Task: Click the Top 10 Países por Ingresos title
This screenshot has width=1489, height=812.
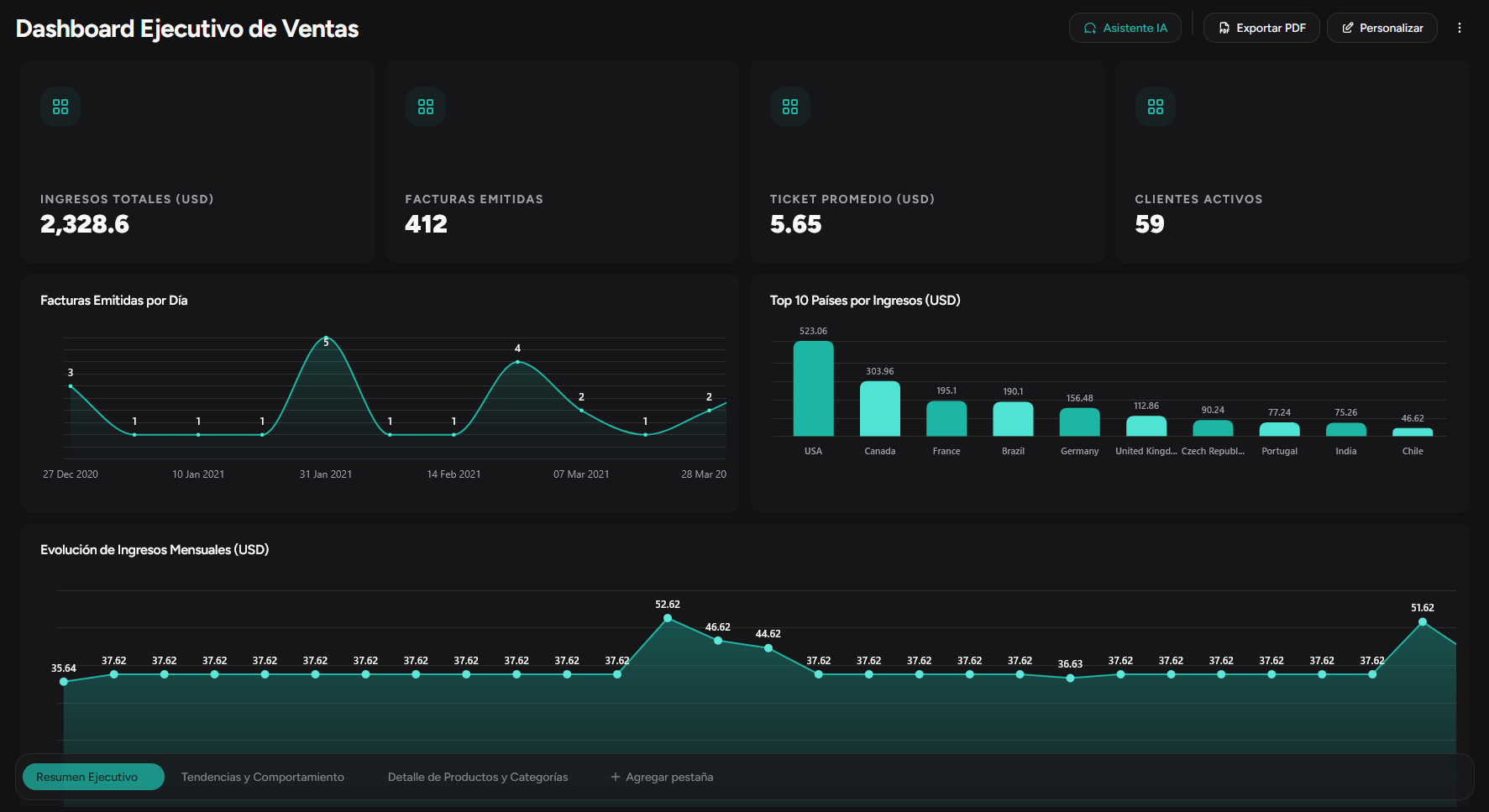Action: [865, 301]
